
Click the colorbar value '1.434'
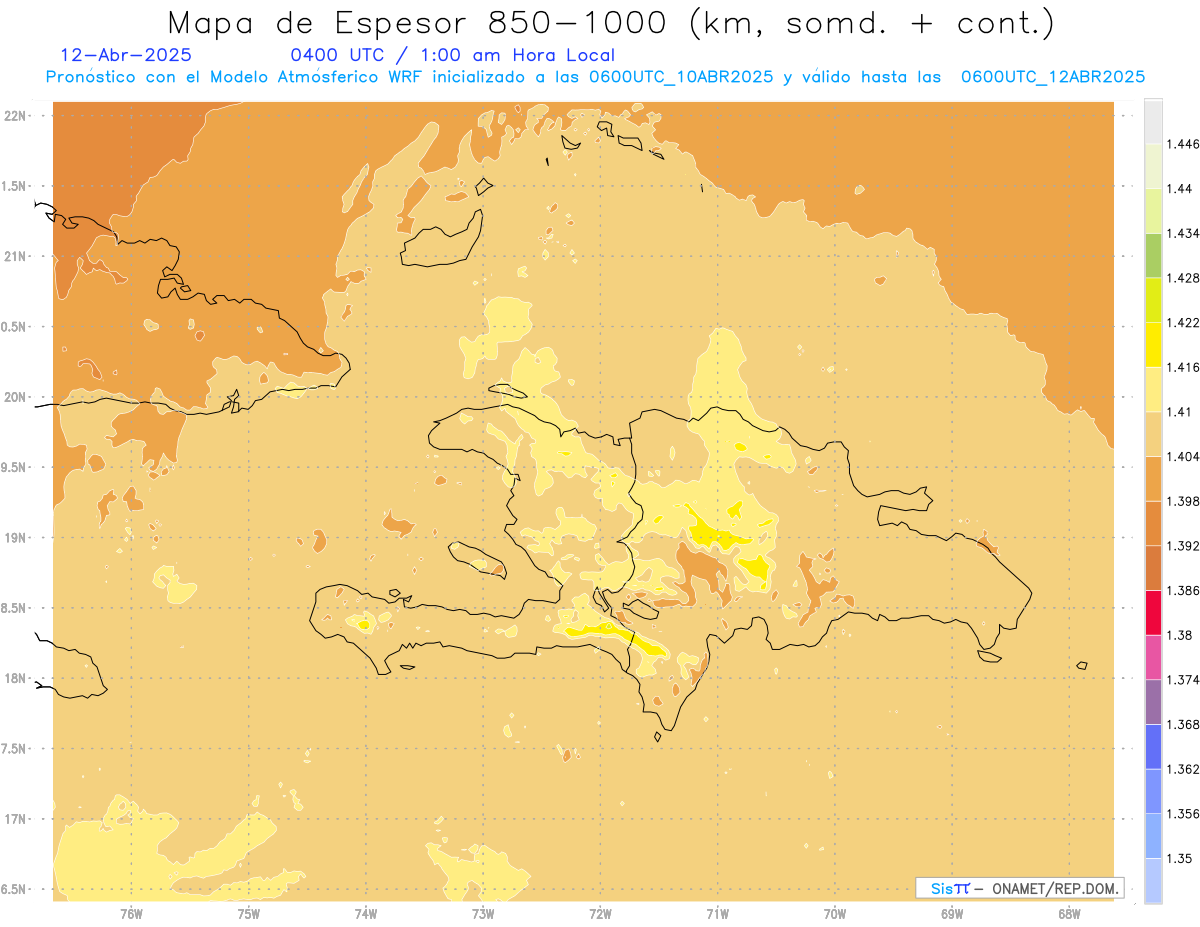(1184, 233)
